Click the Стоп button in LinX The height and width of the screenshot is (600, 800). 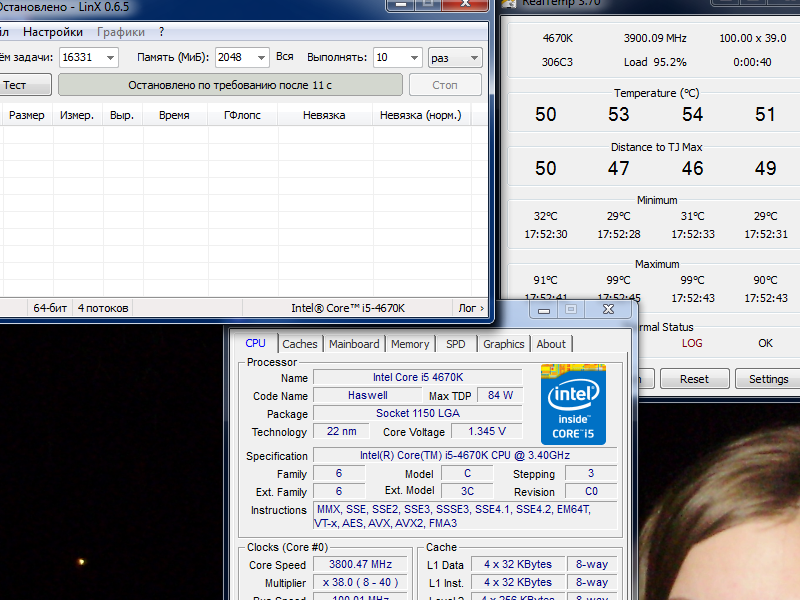(445, 85)
